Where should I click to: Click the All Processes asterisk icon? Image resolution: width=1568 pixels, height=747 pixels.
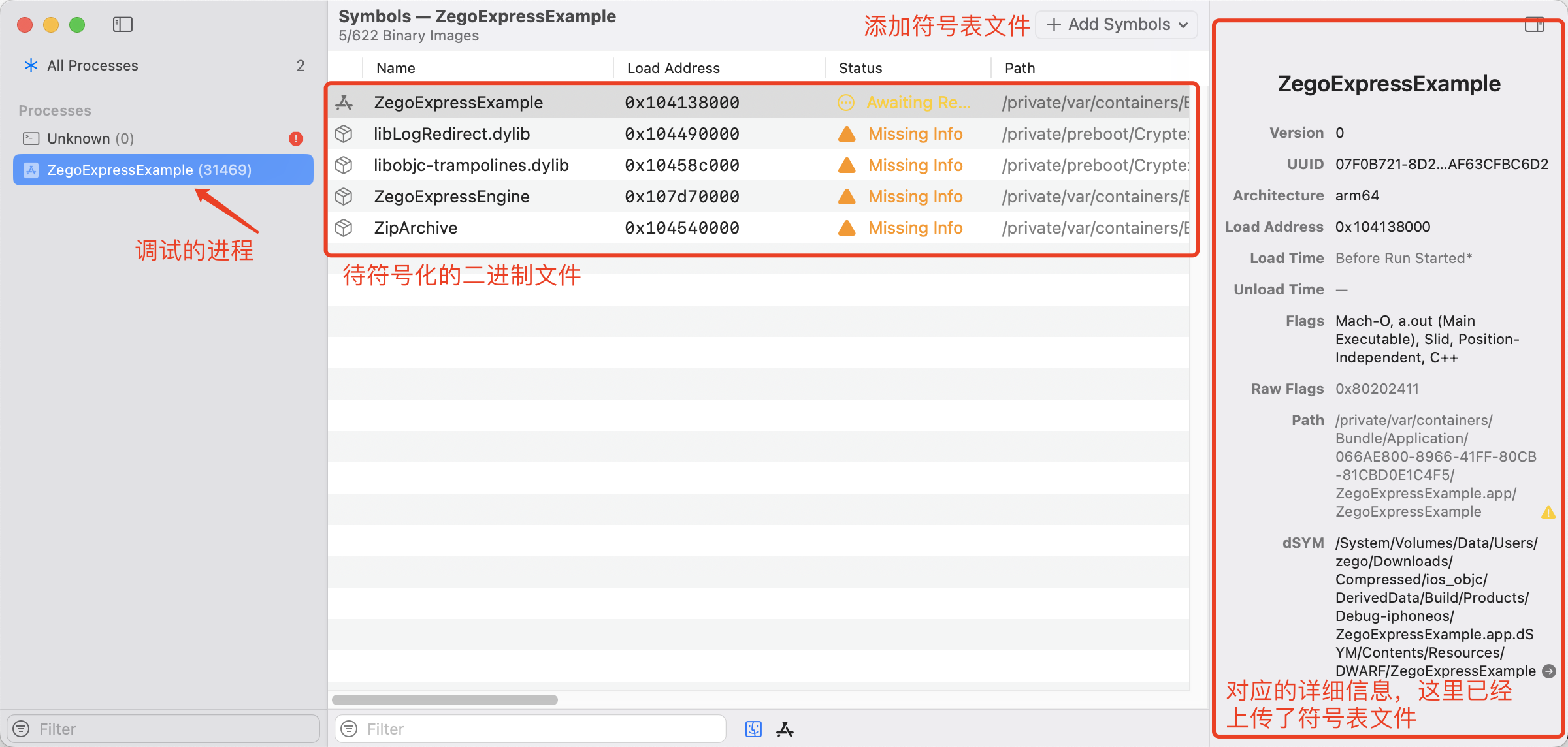tap(31, 65)
